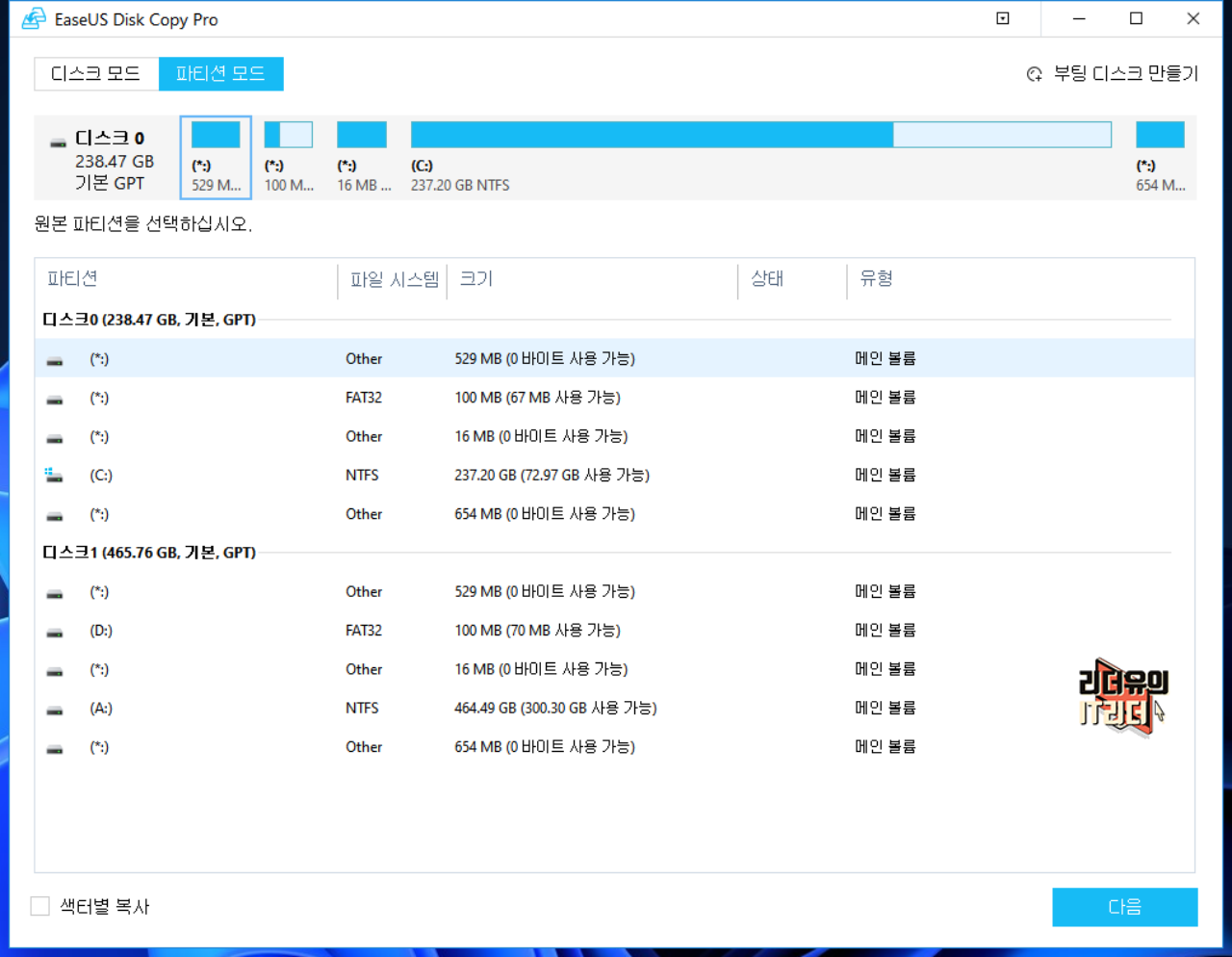The height and width of the screenshot is (957, 1232).
Task: Click the drive icon for the (A:) row
Action: pos(55,711)
